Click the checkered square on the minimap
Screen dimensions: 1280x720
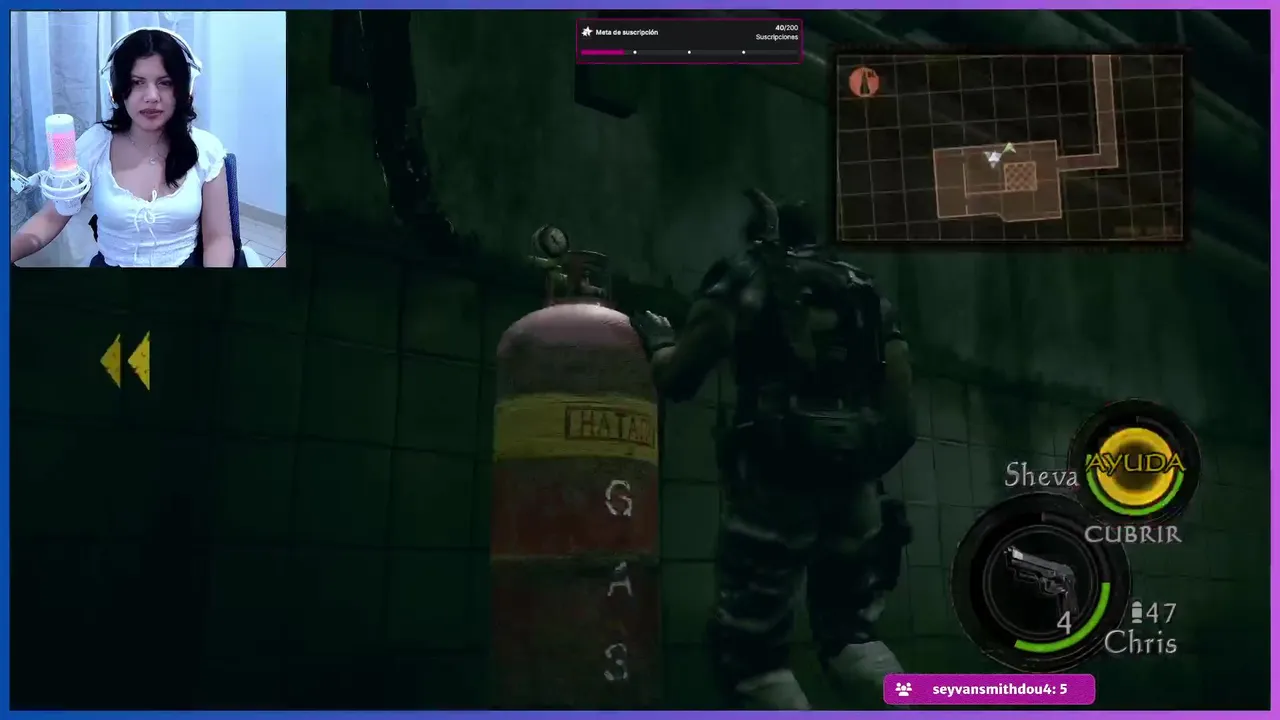[x=1019, y=177]
